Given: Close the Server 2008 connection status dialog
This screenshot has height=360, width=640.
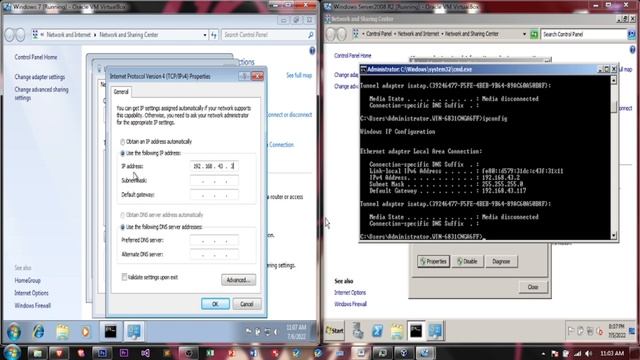Looking at the screenshot, I should tap(533, 287).
